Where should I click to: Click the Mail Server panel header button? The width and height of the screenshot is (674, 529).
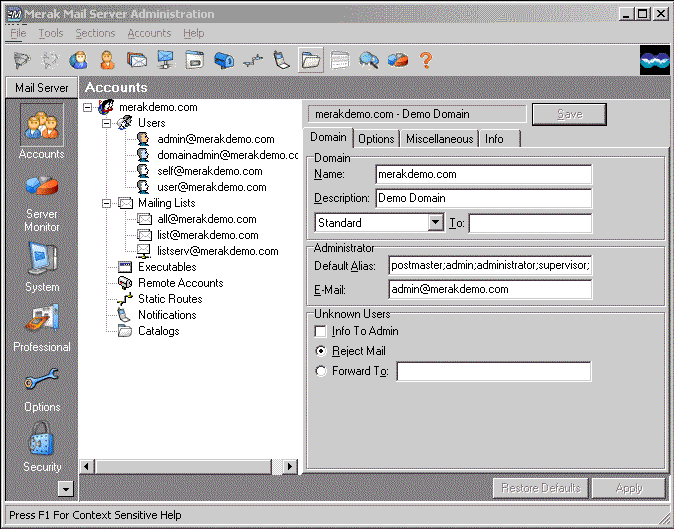pyautogui.click(x=42, y=88)
